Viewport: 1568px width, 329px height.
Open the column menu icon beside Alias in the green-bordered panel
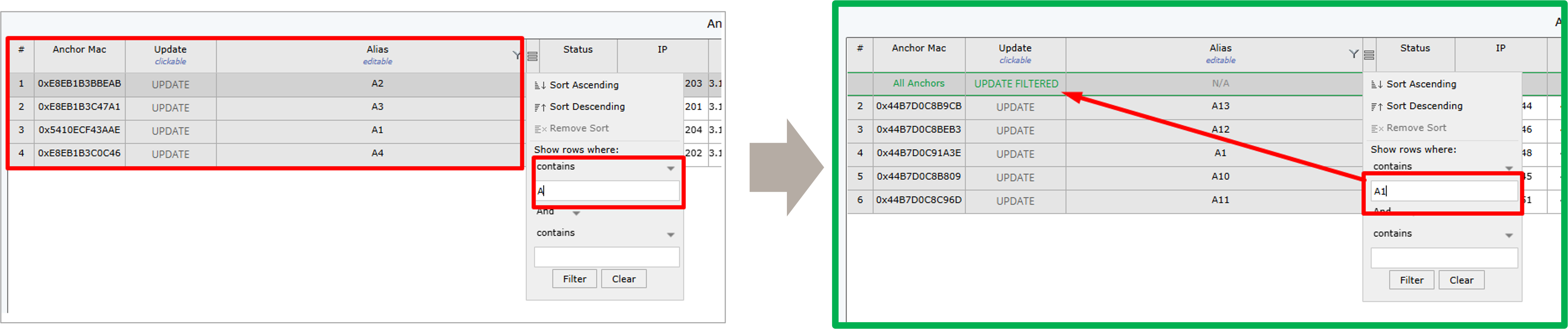pos(1369,55)
